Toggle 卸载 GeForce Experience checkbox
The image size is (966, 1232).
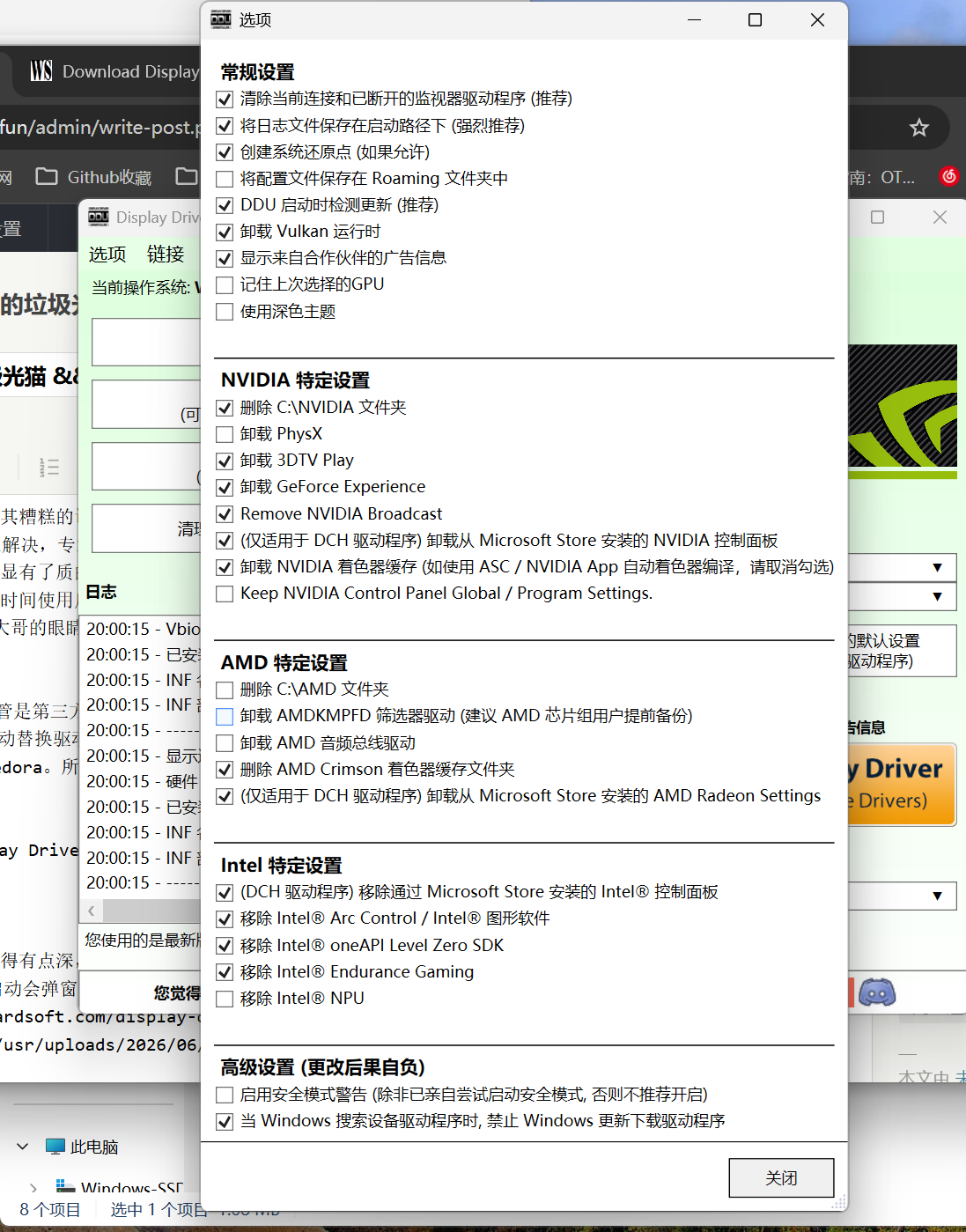coord(225,487)
